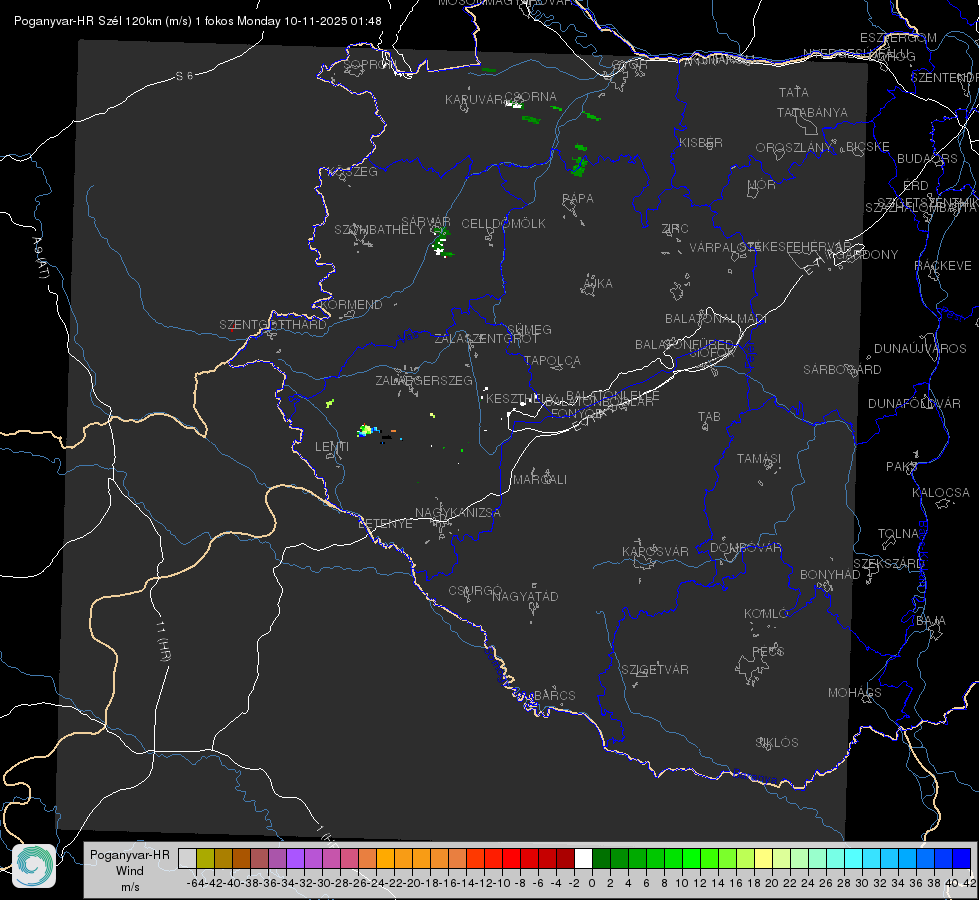Click the green echo cluster north of Pápa
This screenshot has width=979, height=900.
[x=579, y=162]
